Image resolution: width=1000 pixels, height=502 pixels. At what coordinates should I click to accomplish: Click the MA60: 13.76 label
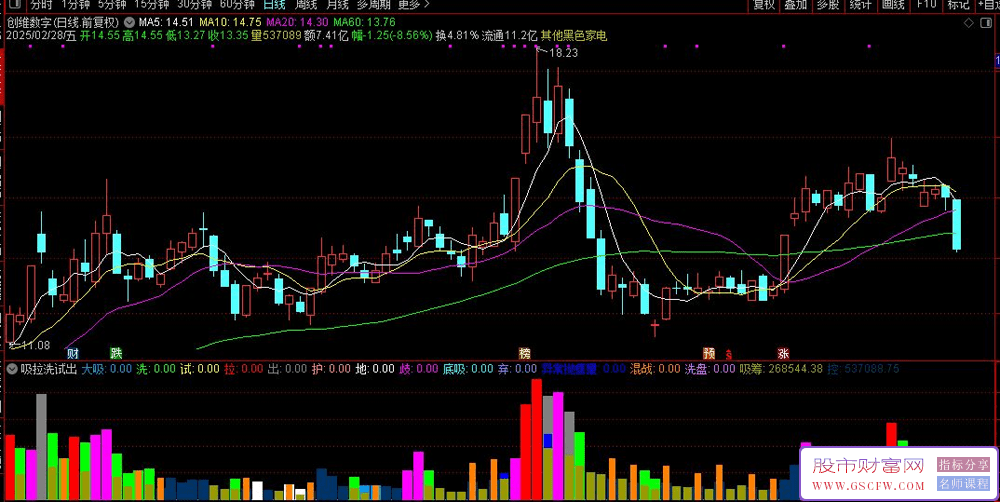pyautogui.click(x=364, y=22)
